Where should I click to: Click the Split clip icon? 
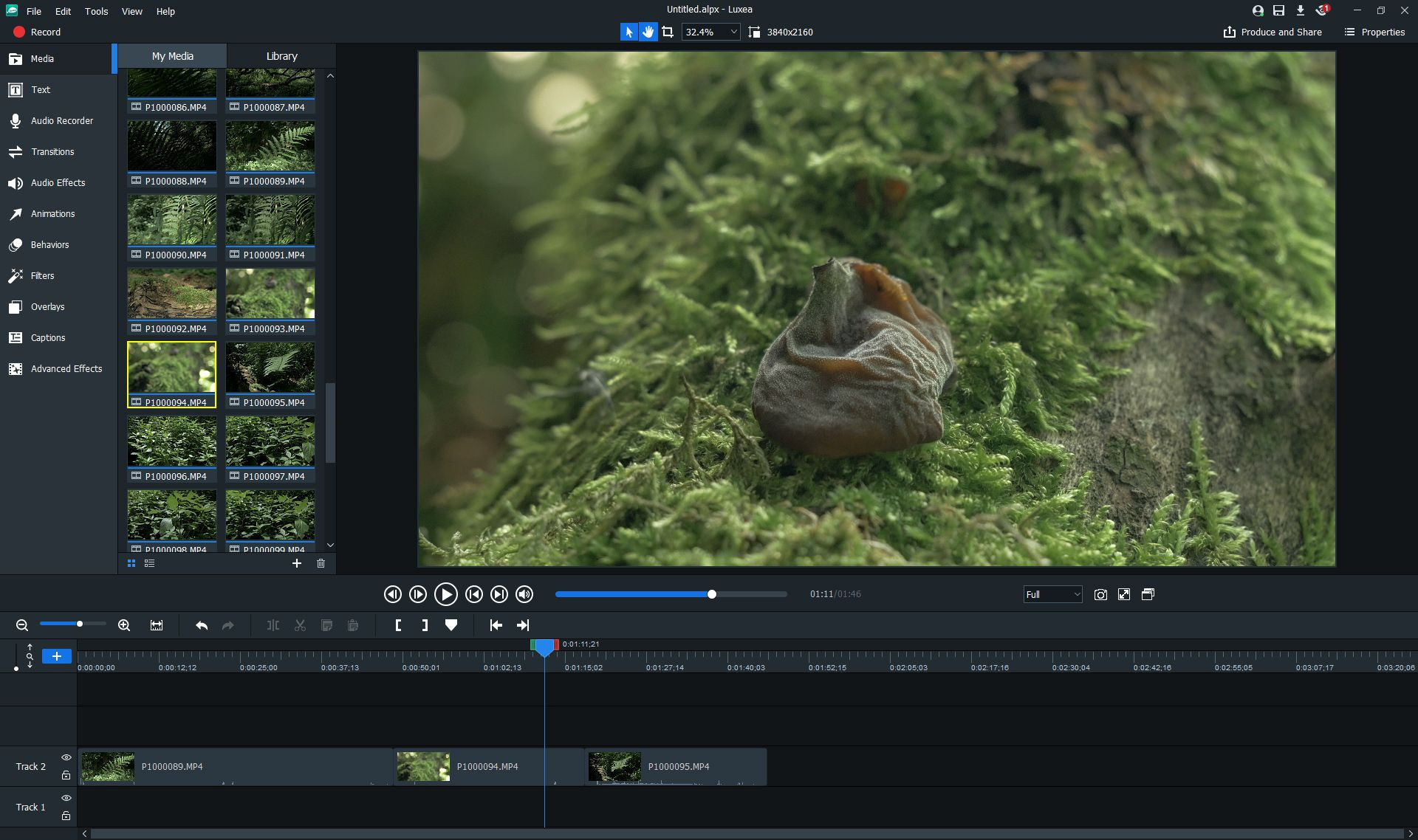273,625
